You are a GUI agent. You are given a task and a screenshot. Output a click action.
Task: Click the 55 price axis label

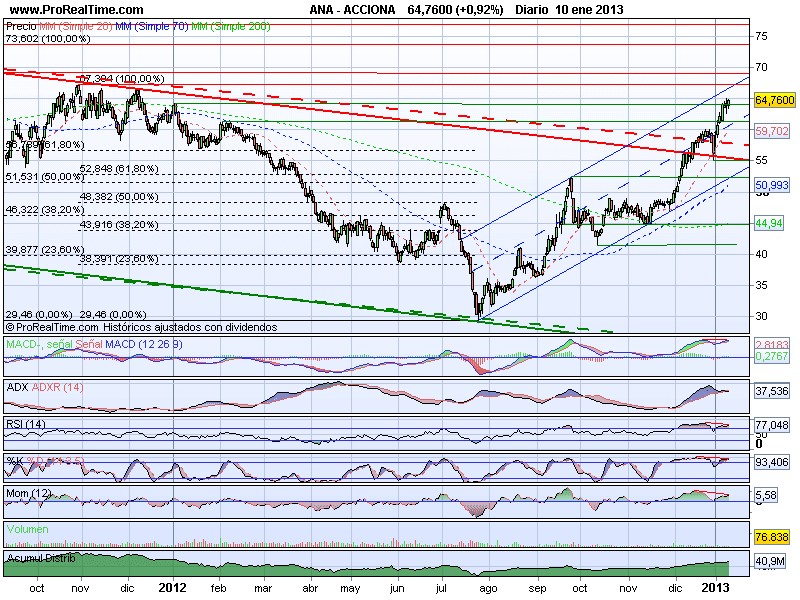point(761,160)
